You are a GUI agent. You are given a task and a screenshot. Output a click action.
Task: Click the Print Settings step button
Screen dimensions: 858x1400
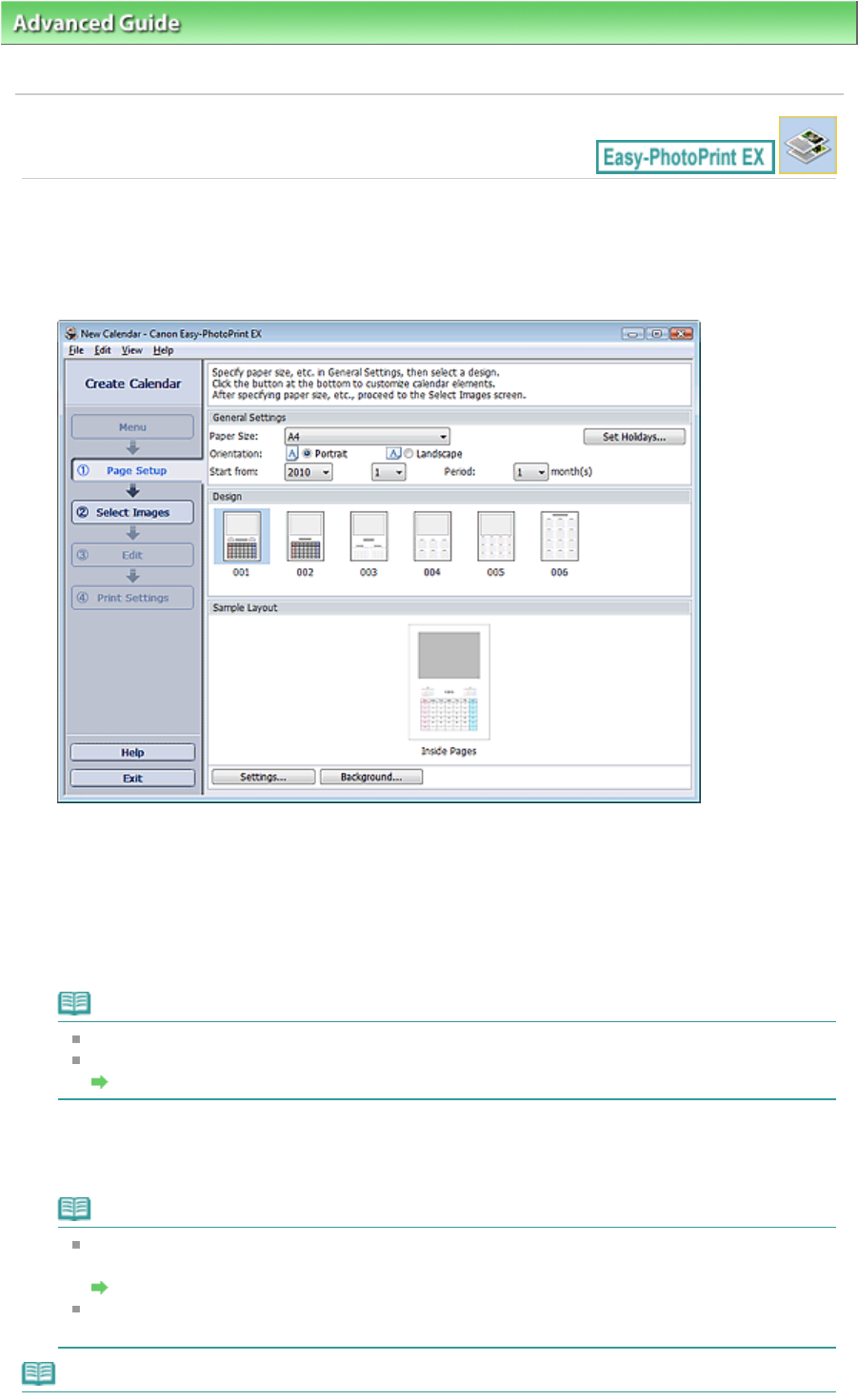coord(132,598)
